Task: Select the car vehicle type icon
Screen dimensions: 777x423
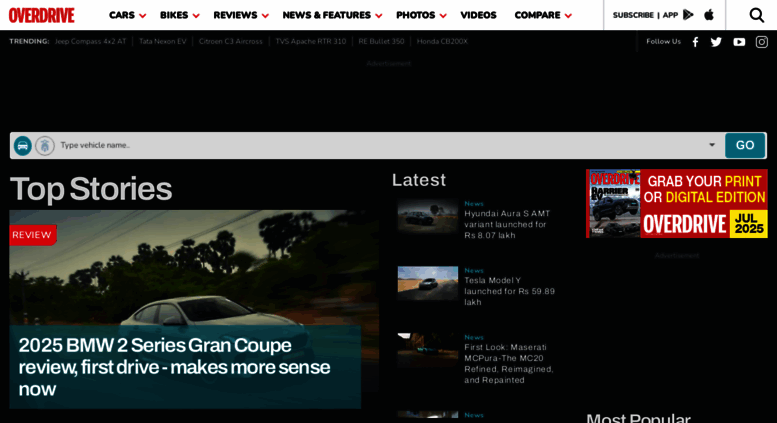Action: click(x=23, y=146)
